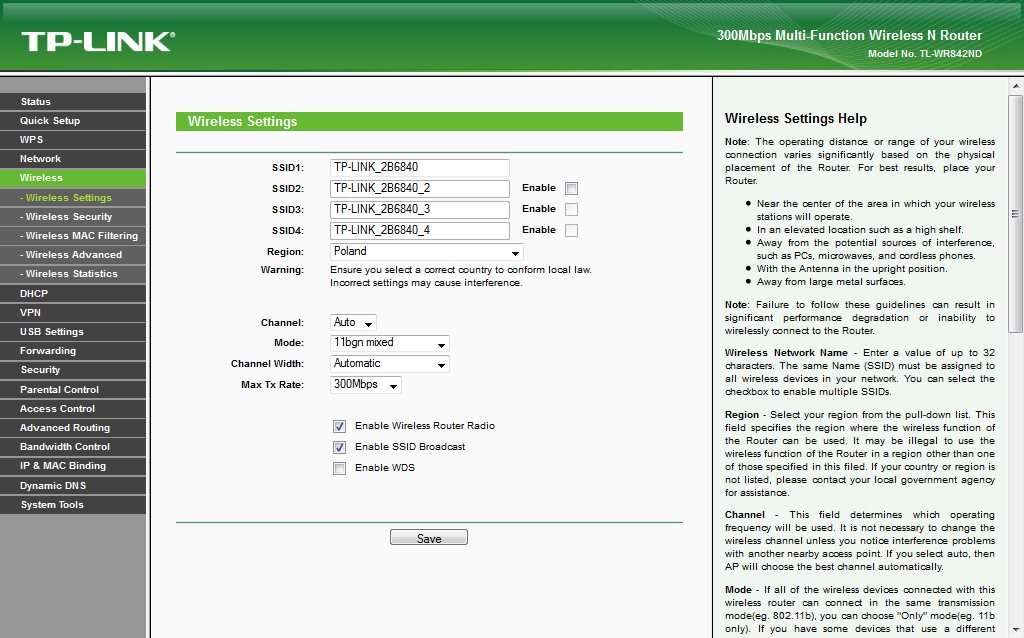Open System Tools menu
The image size is (1024, 638).
point(72,504)
